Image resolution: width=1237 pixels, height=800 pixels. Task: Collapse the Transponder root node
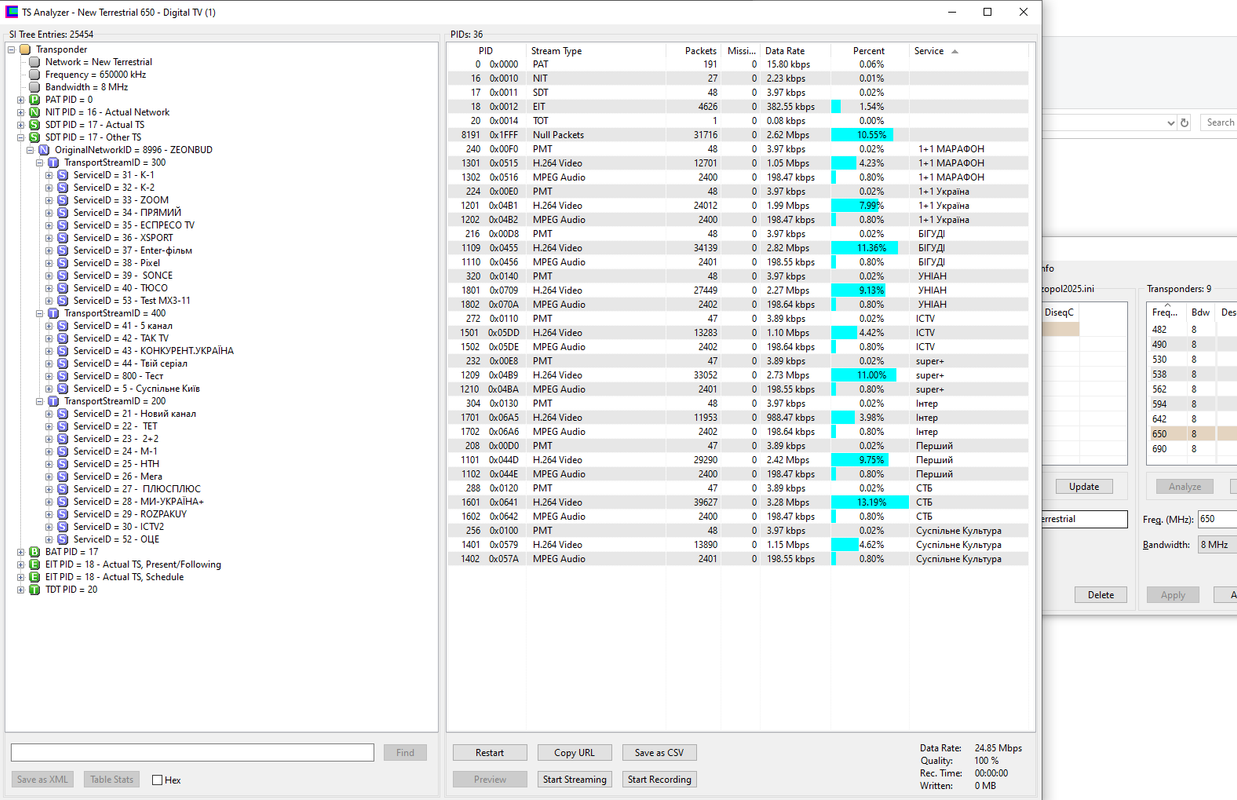tap(11, 49)
